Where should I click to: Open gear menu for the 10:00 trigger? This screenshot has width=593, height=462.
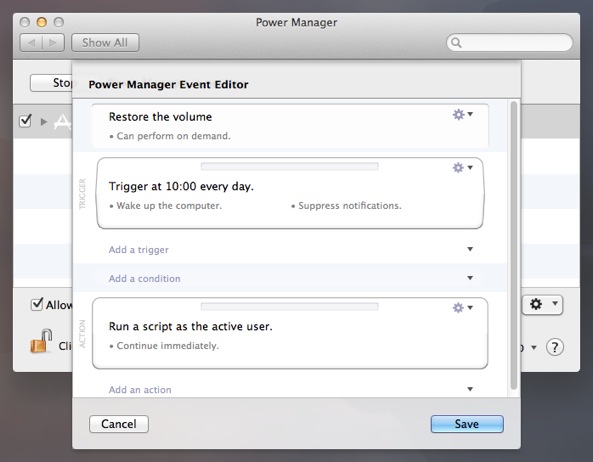[x=463, y=167]
